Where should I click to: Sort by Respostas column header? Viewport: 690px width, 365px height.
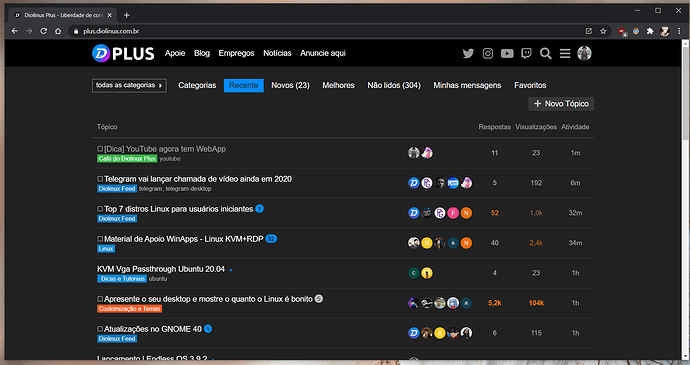tap(495, 127)
